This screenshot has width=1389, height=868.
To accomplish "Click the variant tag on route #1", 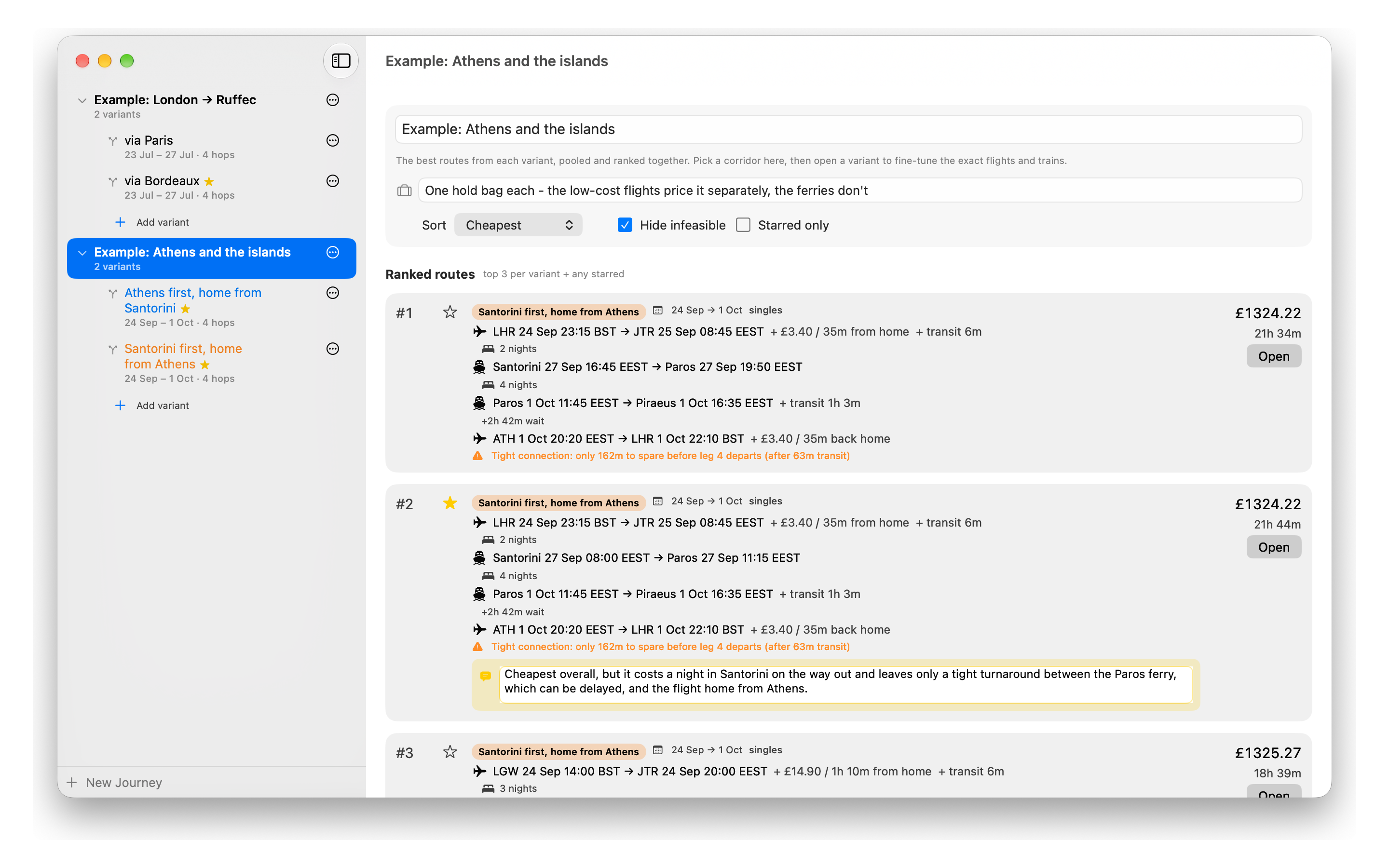I will [x=558, y=312].
